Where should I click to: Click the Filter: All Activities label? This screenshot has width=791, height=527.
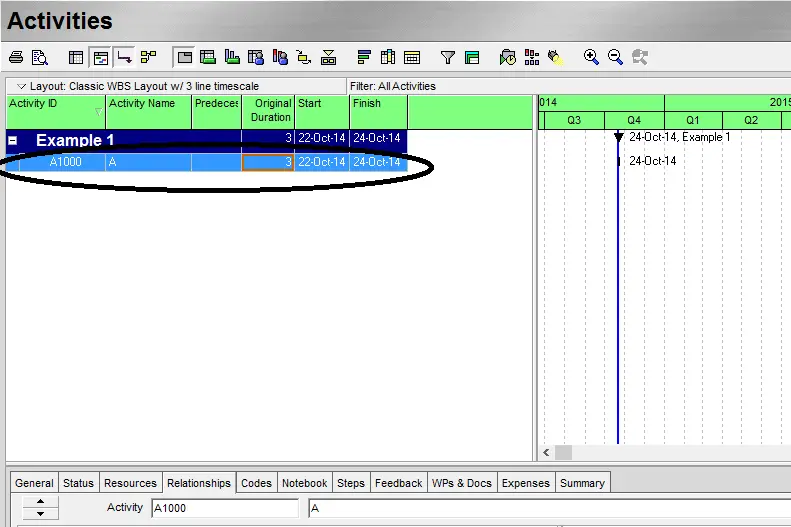coord(393,86)
